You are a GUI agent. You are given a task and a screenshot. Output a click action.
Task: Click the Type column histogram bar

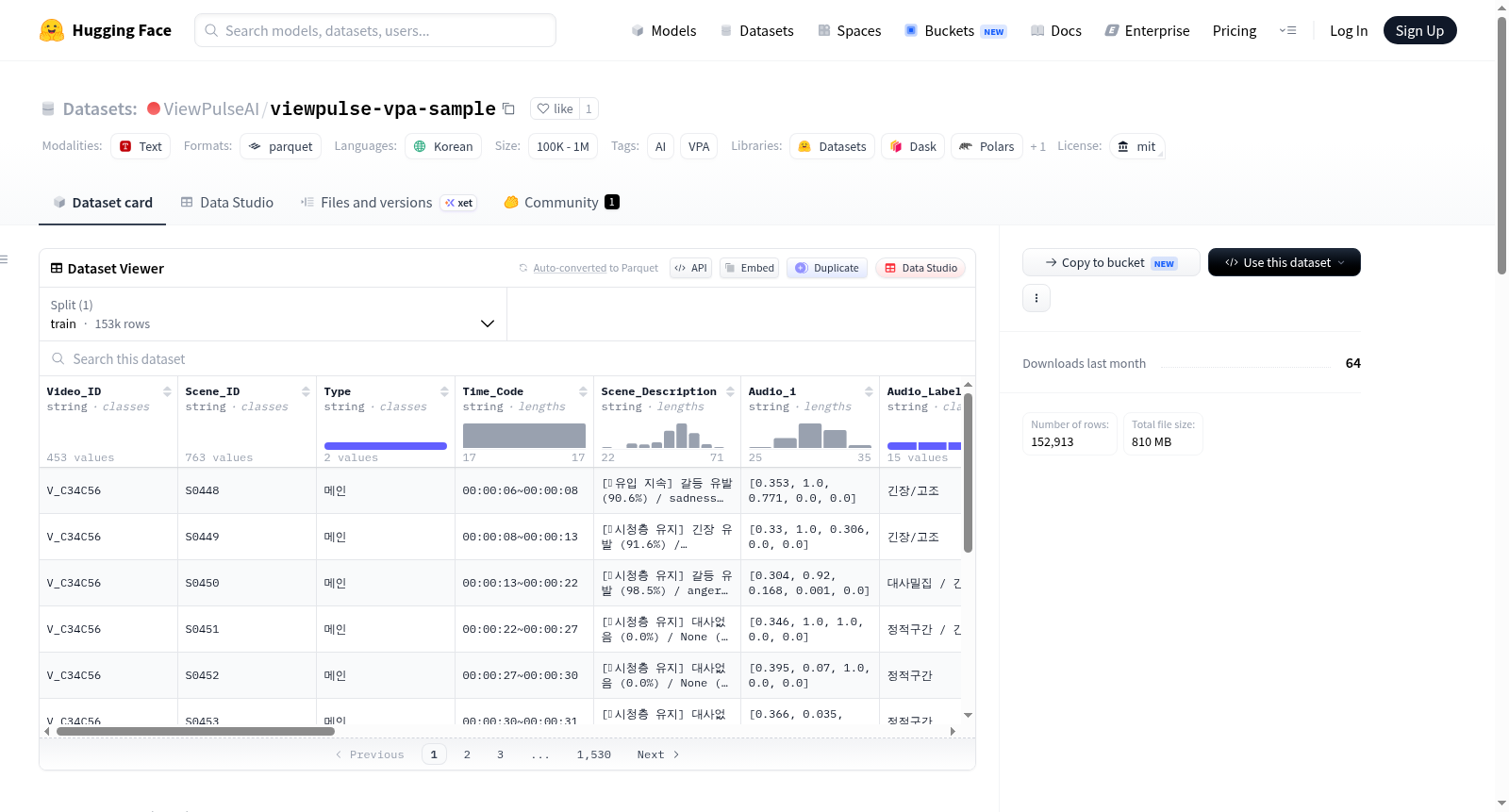(386, 446)
